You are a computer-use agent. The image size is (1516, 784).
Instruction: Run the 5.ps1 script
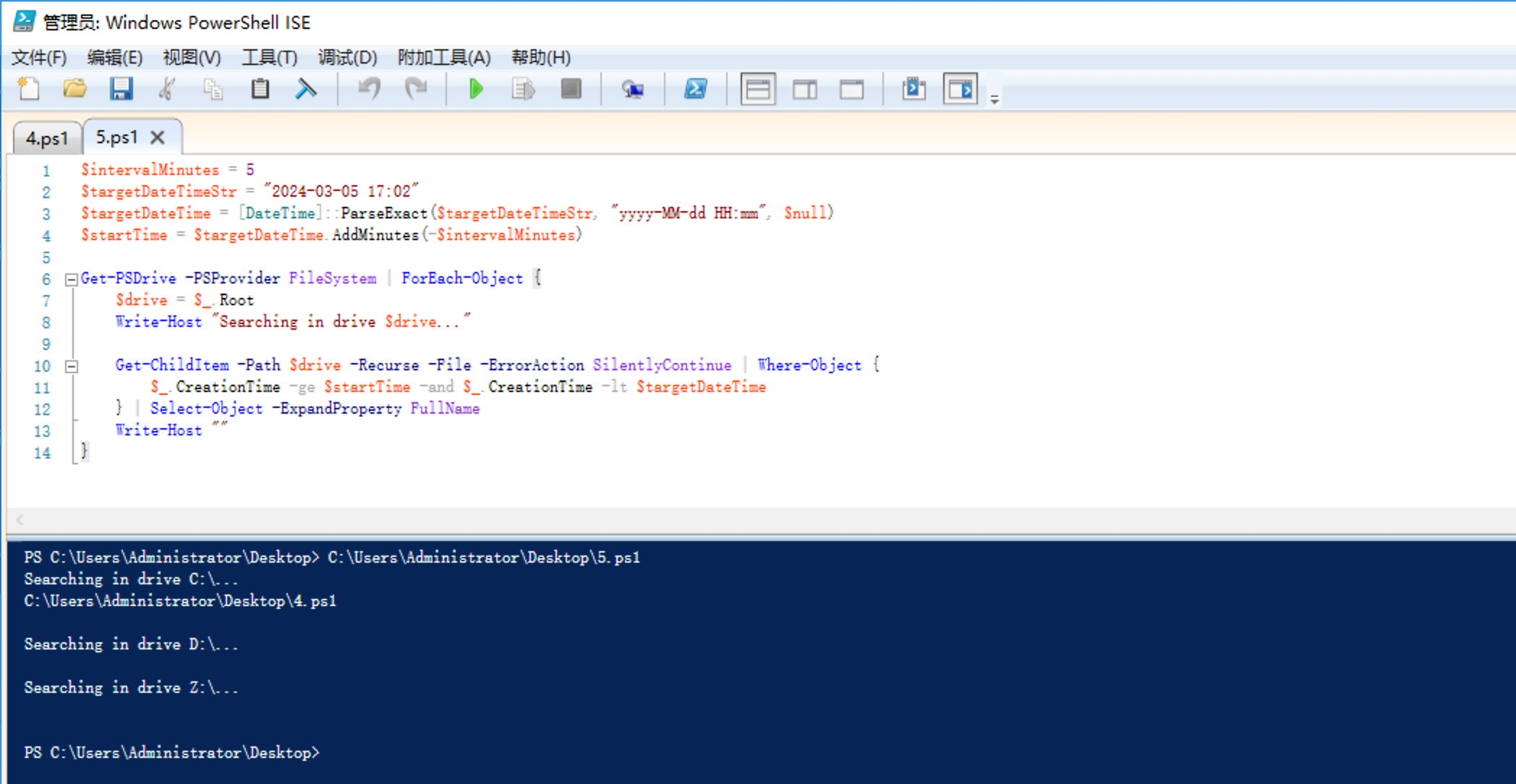tap(477, 89)
